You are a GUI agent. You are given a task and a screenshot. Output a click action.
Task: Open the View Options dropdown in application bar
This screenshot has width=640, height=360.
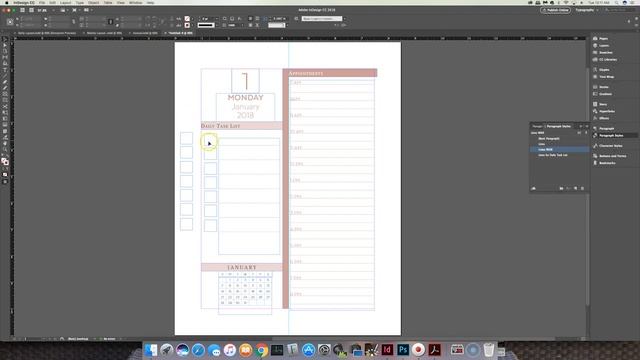[x=64, y=10]
